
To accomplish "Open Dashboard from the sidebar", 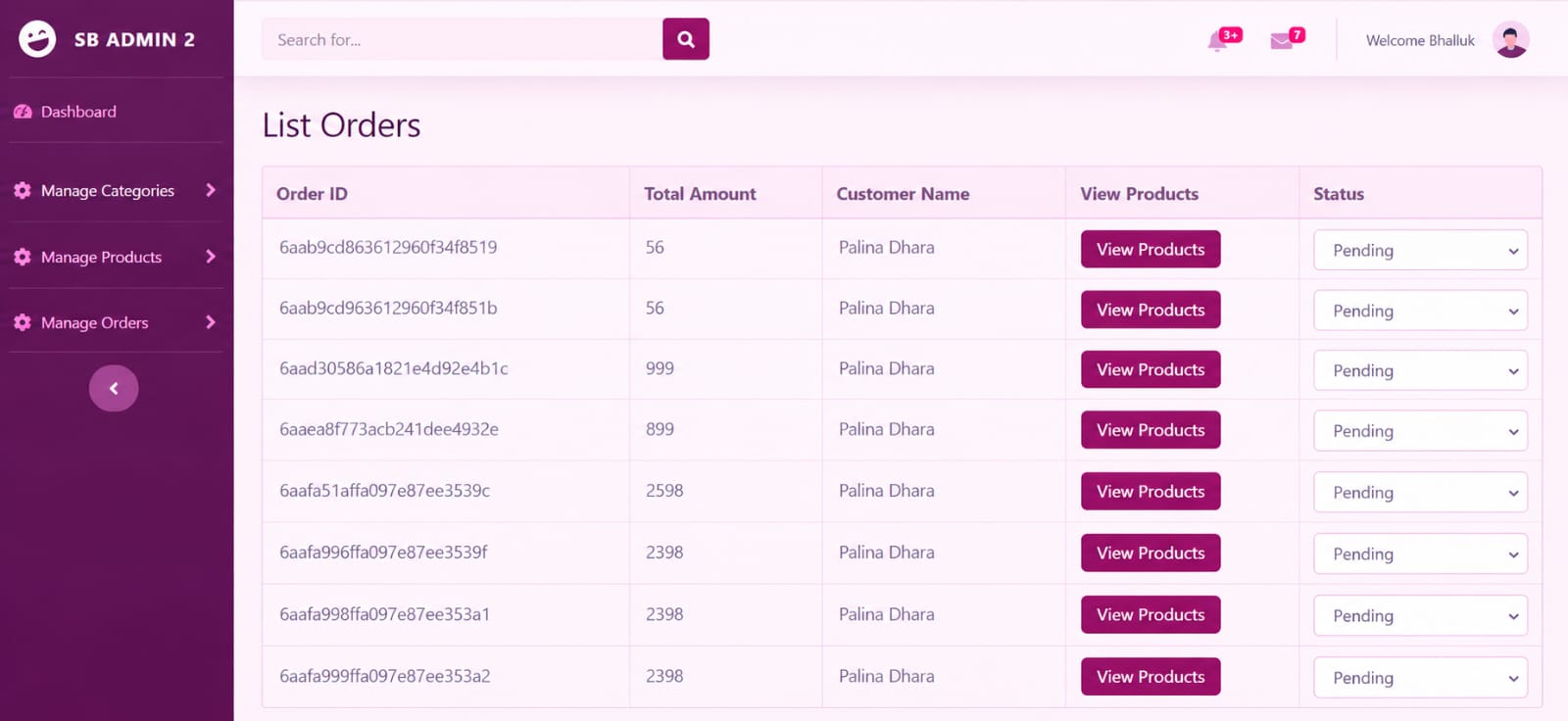I will click(x=78, y=112).
